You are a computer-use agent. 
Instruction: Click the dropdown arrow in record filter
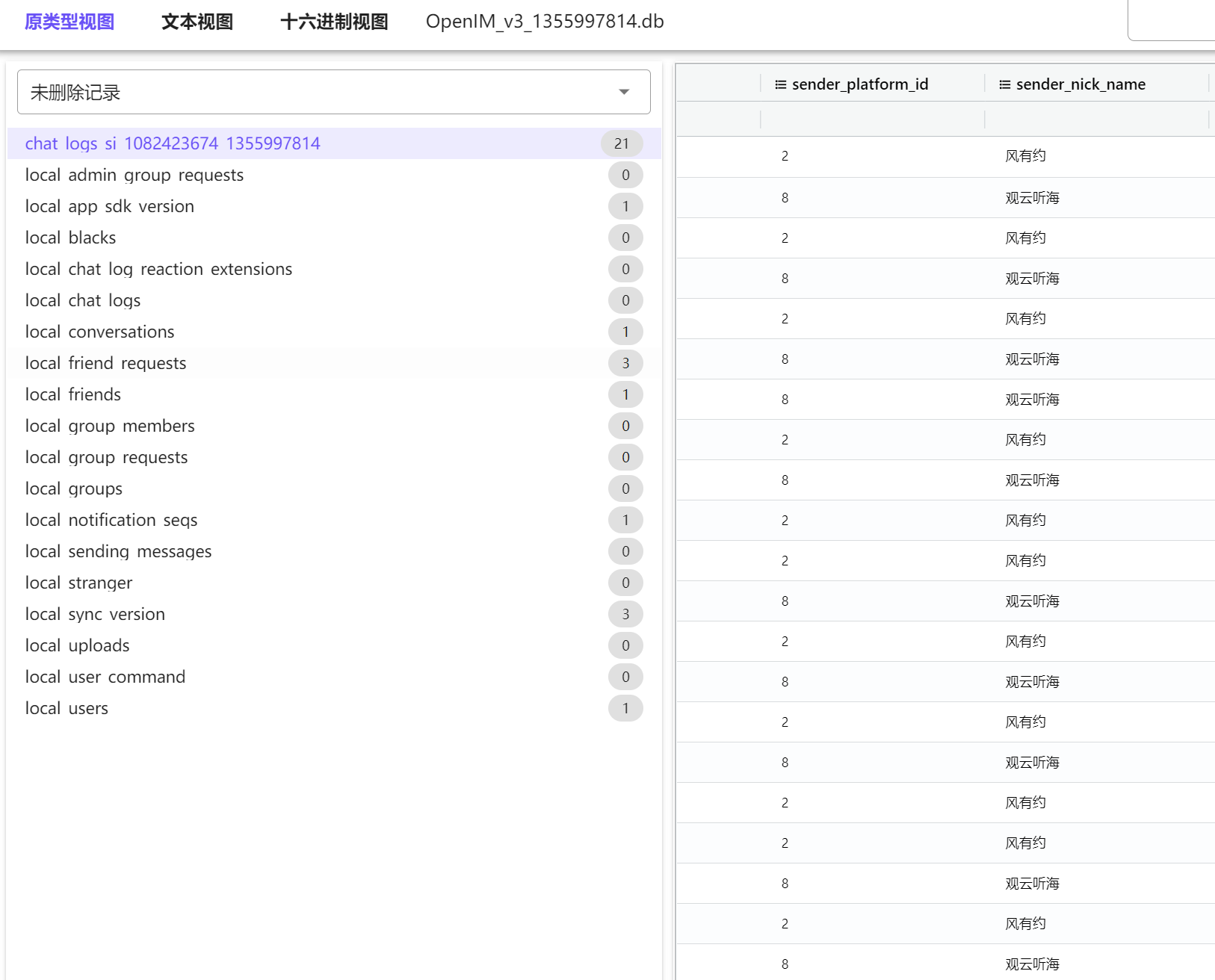click(624, 92)
